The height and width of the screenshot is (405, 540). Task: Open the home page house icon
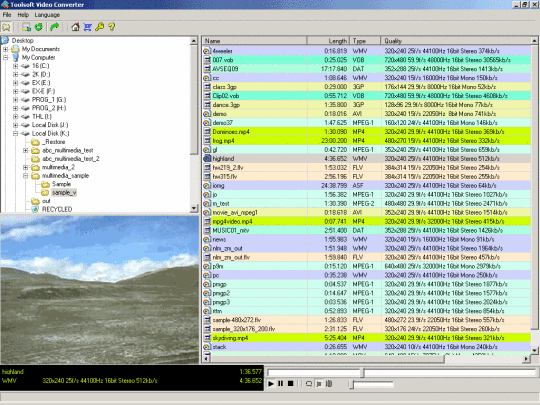75,27
